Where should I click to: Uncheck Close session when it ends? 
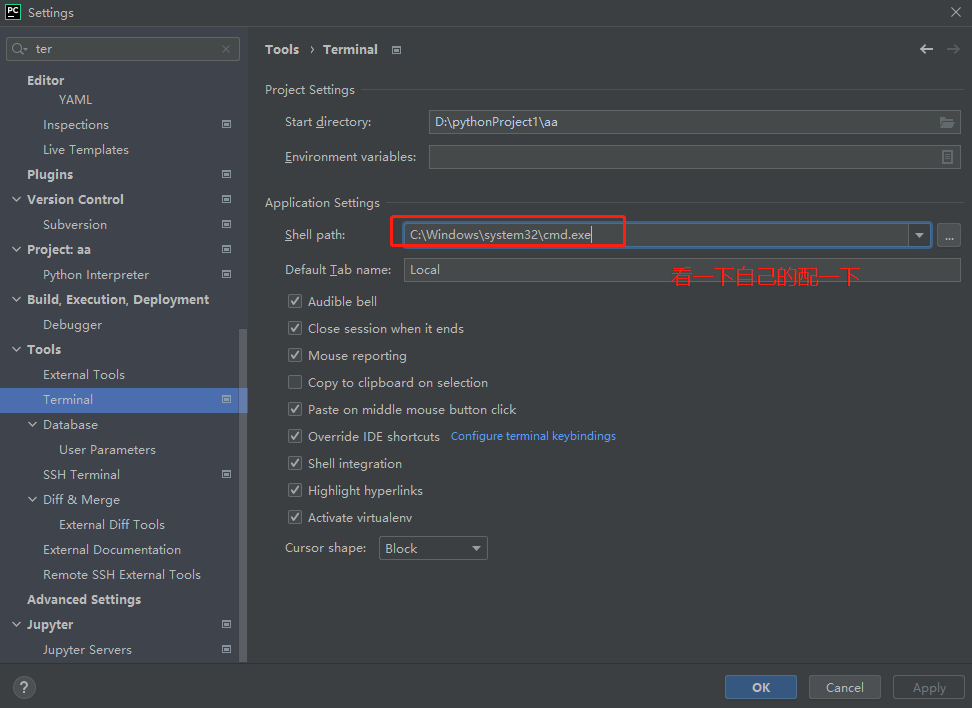coord(295,329)
